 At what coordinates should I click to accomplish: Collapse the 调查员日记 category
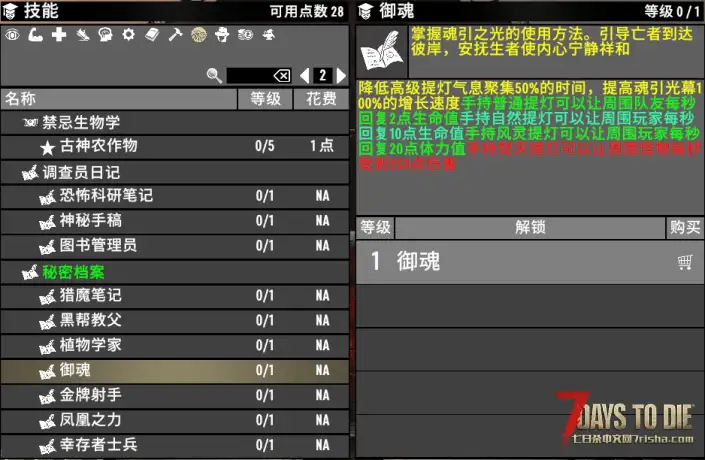pyautogui.click(x=175, y=172)
